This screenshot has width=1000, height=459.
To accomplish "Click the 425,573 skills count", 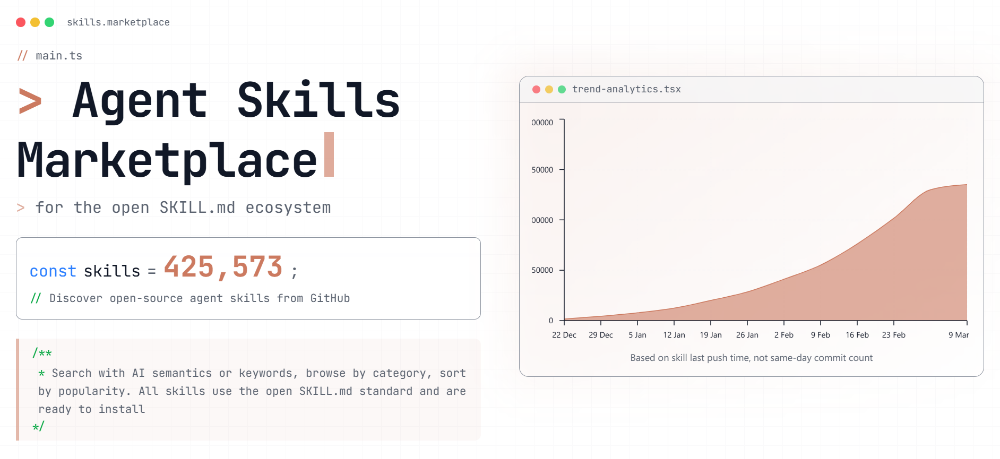I will coord(225,268).
